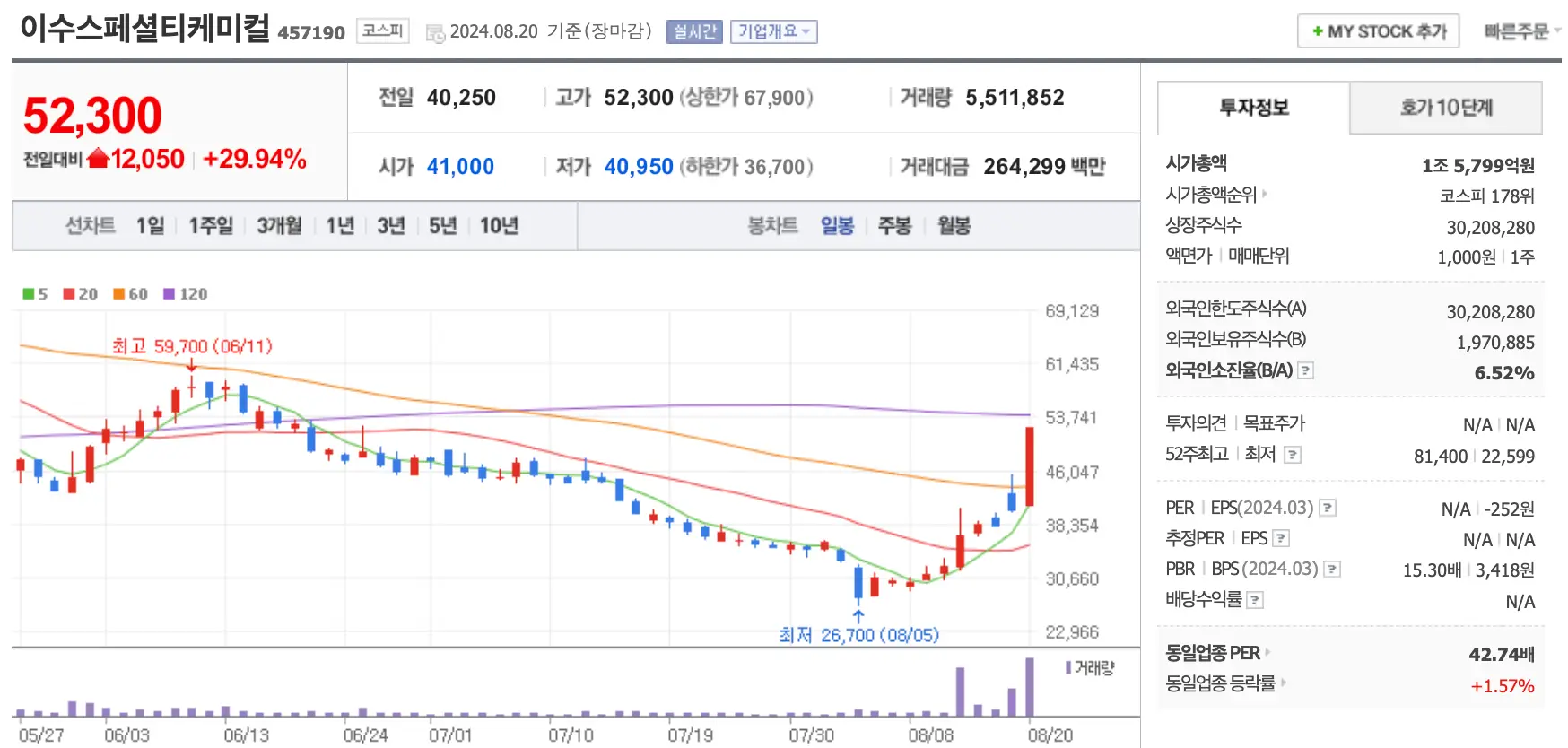This screenshot has width=1568, height=748.
Task: Click the help icon next to EPS(2024.03)
Action: [1328, 508]
